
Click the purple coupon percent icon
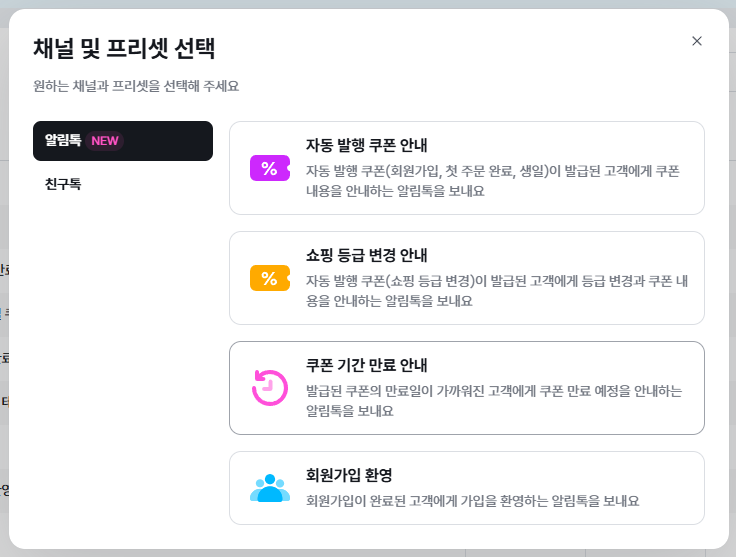(x=269, y=168)
